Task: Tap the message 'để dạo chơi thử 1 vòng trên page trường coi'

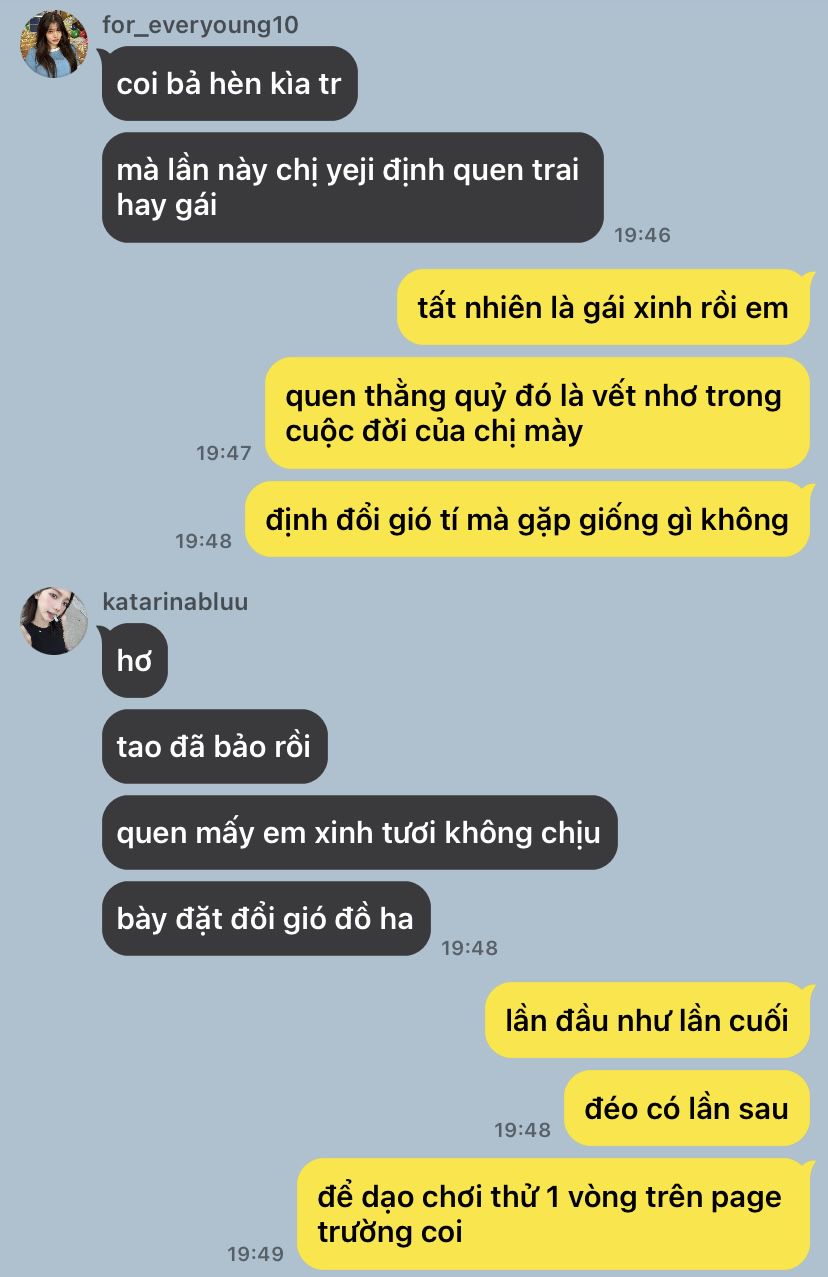Action: pyautogui.click(x=553, y=1214)
